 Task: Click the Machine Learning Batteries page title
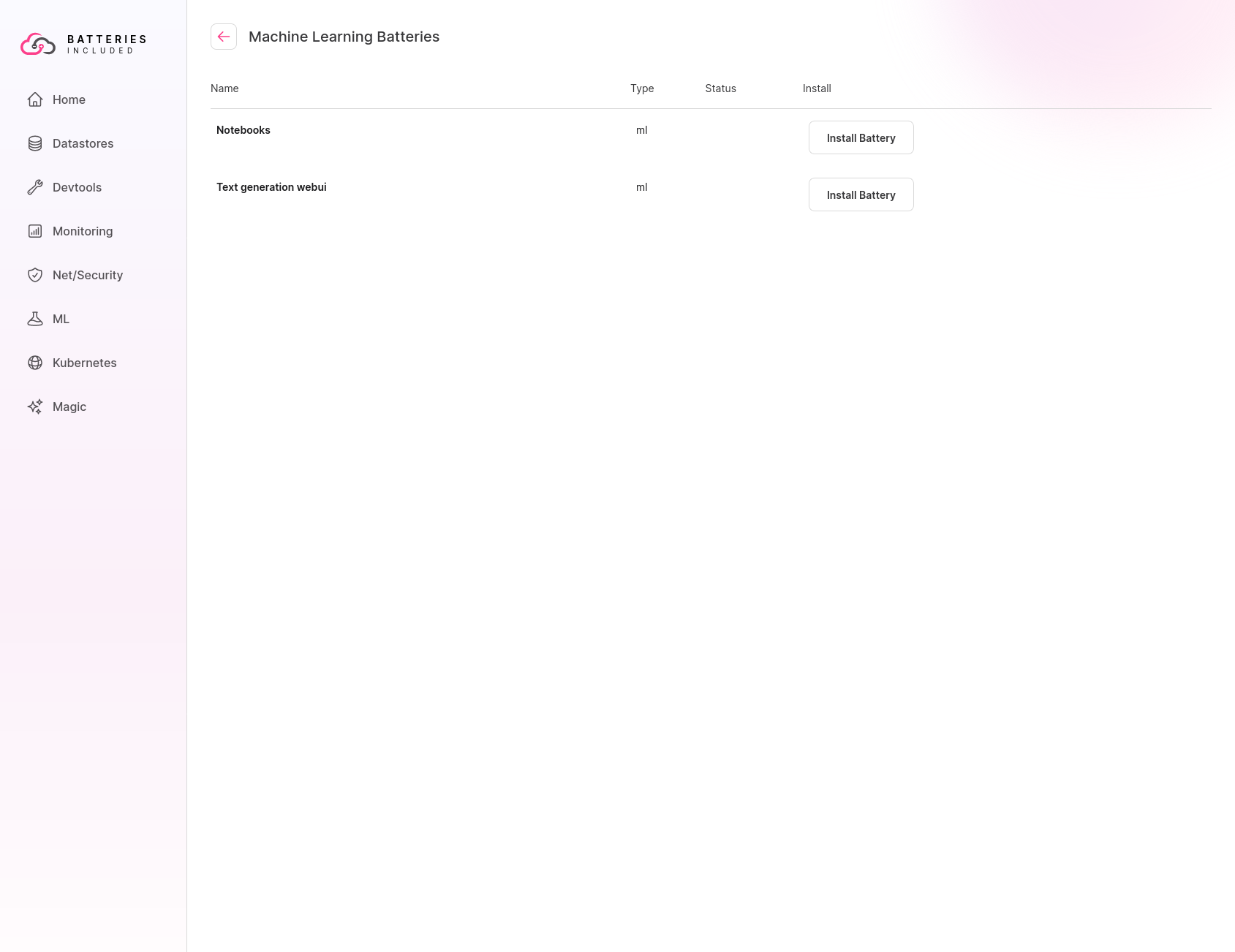tap(344, 37)
